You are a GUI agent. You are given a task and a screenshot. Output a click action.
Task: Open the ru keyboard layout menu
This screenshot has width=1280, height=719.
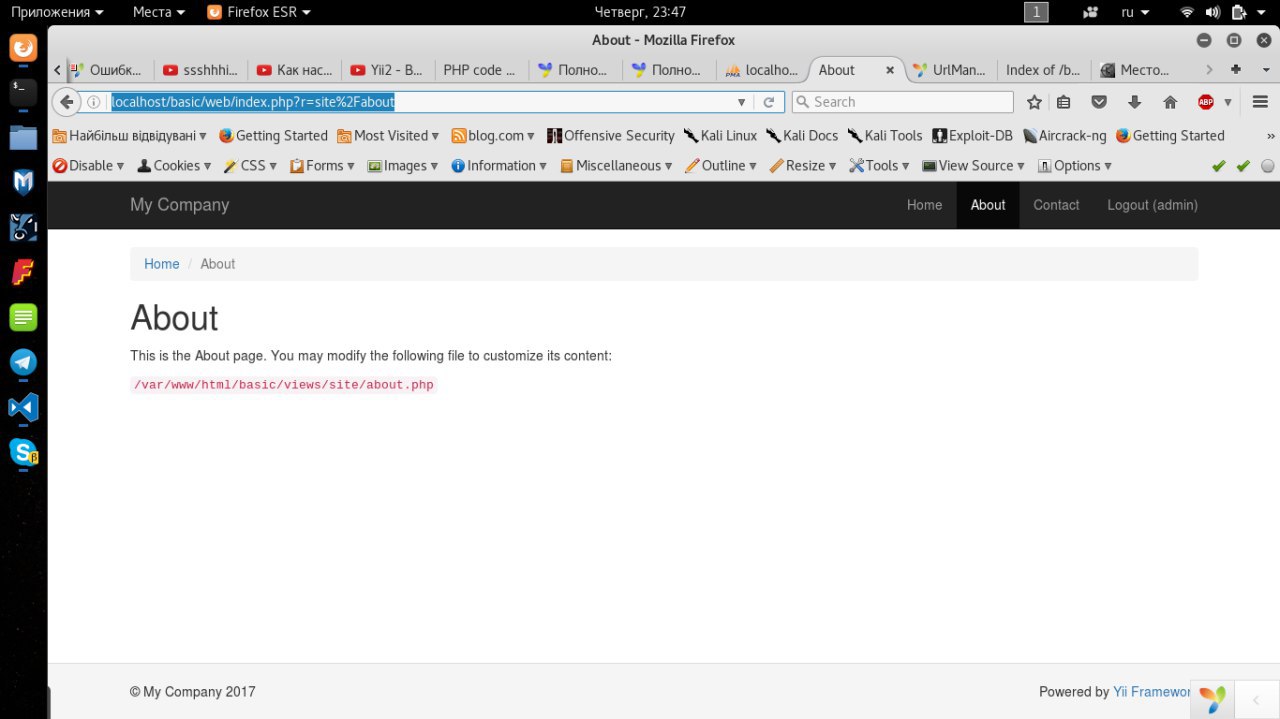tap(1135, 12)
